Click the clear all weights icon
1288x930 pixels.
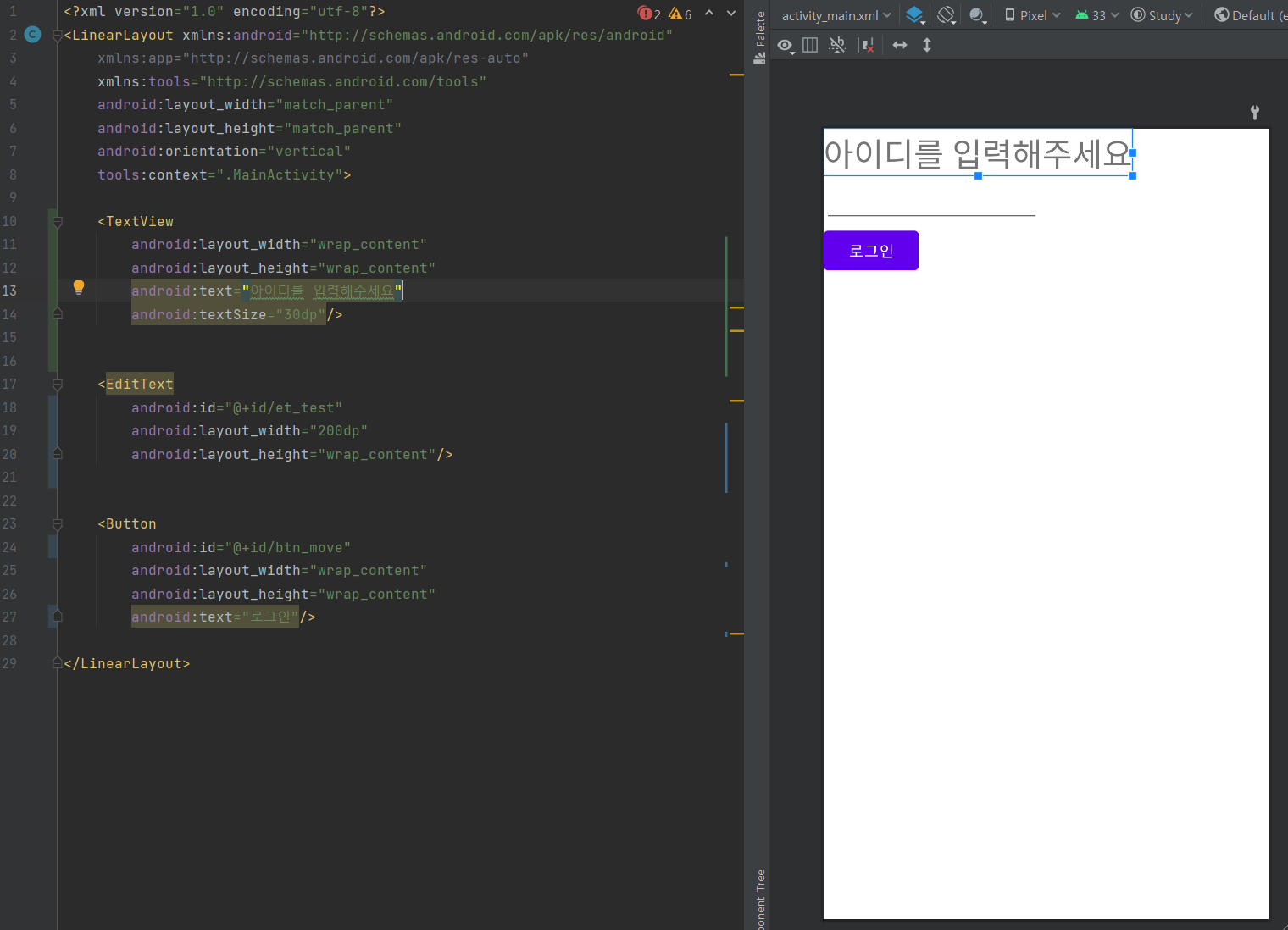[x=865, y=45]
